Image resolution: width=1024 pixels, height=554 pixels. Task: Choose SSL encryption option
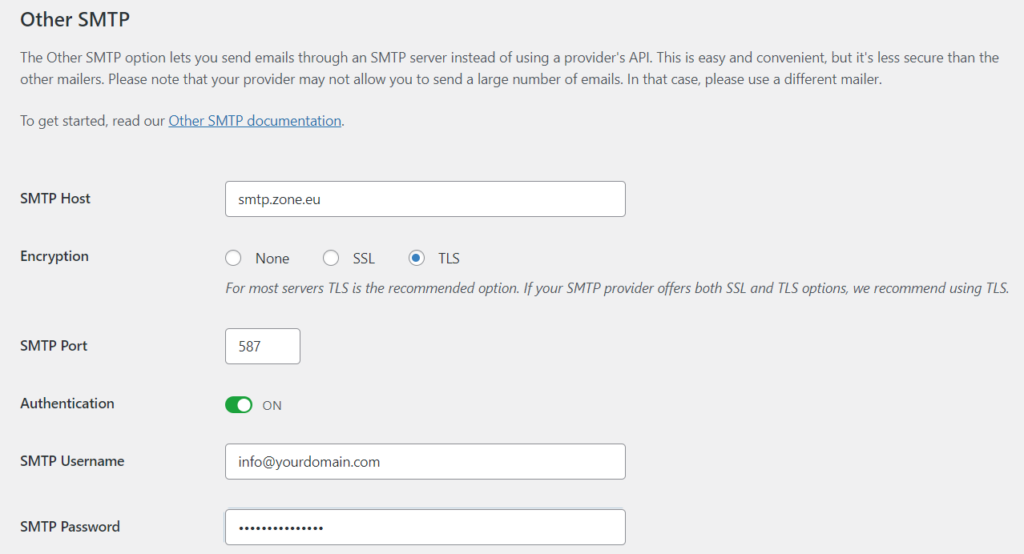tap(331, 258)
